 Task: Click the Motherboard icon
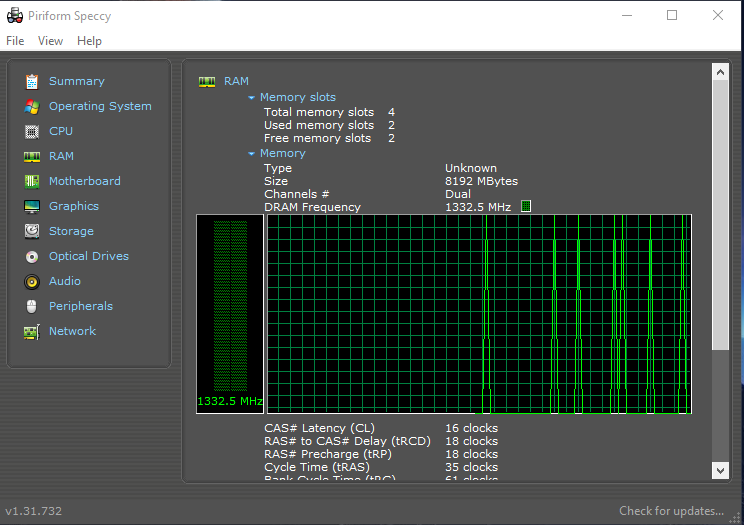[32, 181]
